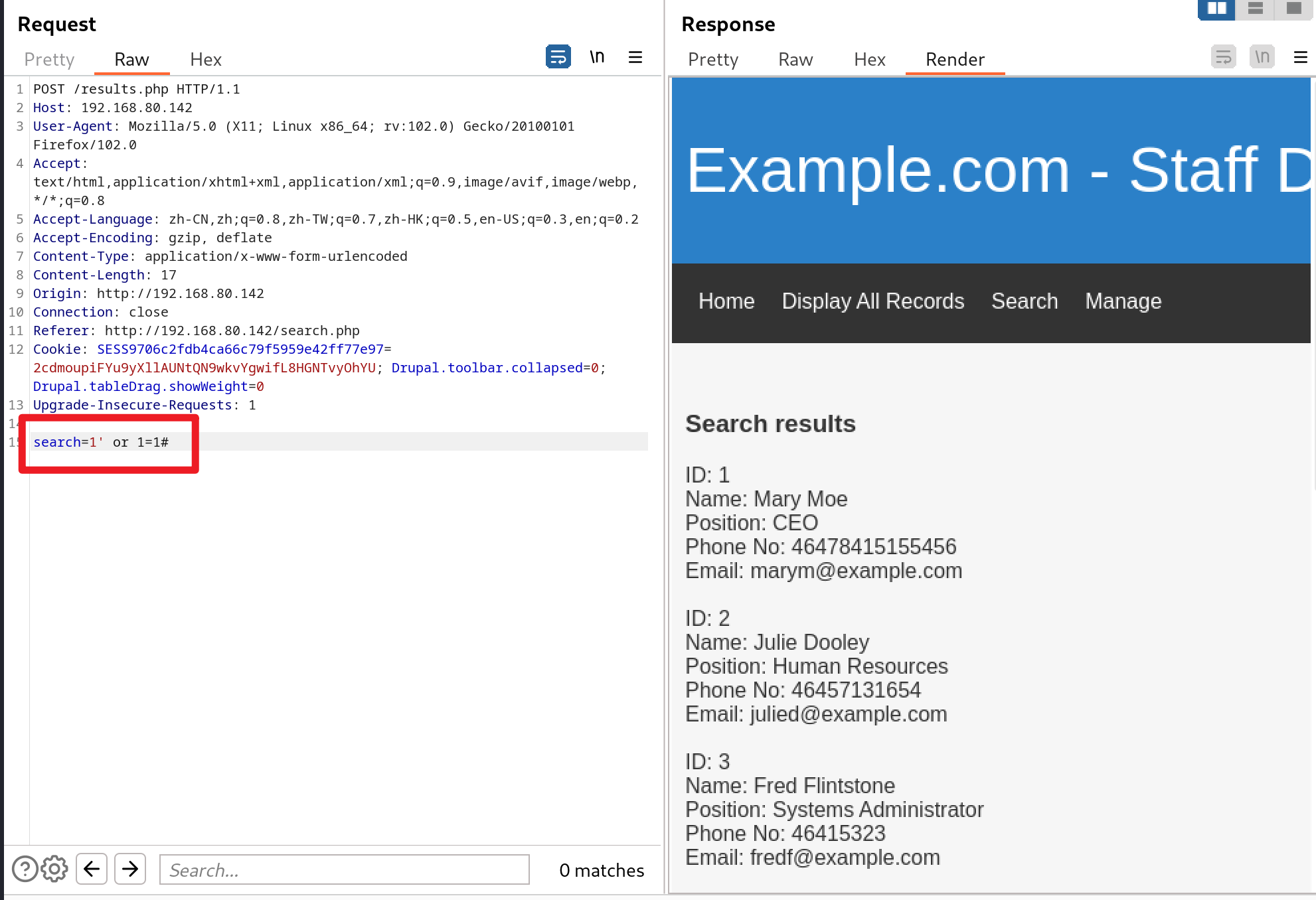Click the Response panel title
This screenshot has width=1316, height=900.
click(728, 25)
